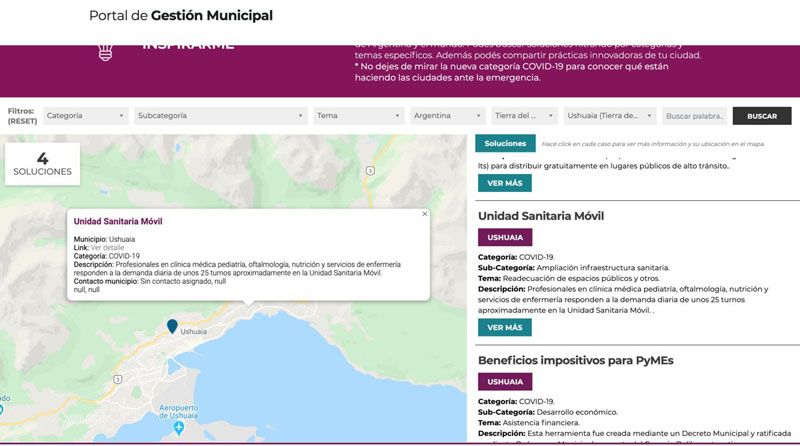This screenshot has width=800, height=446.
Task: Click the (RESET) filters link
Action: [x=22, y=121]
